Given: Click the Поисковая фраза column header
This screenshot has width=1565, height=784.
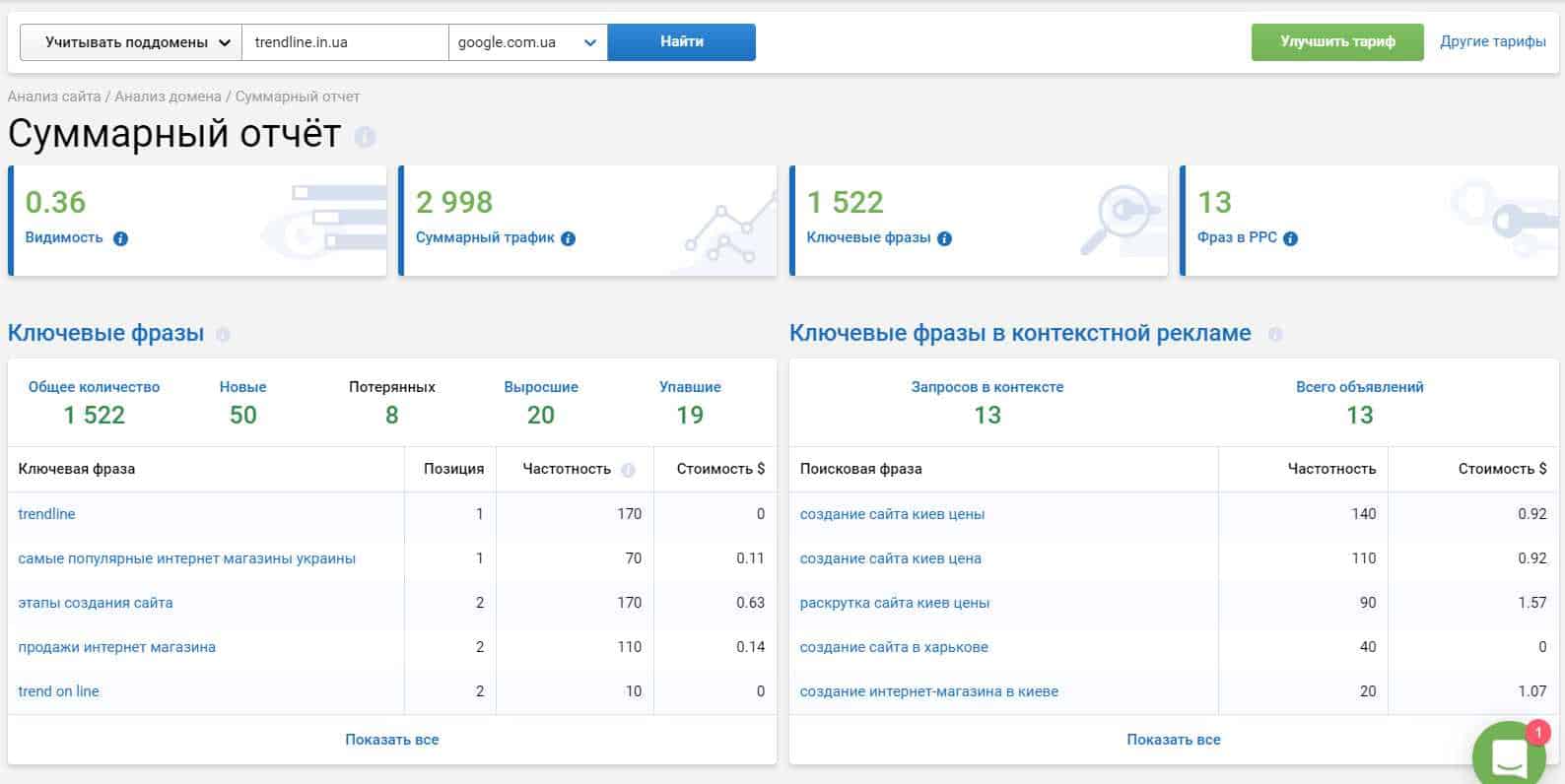Looking at the screenshot, I should coord(860,469).
